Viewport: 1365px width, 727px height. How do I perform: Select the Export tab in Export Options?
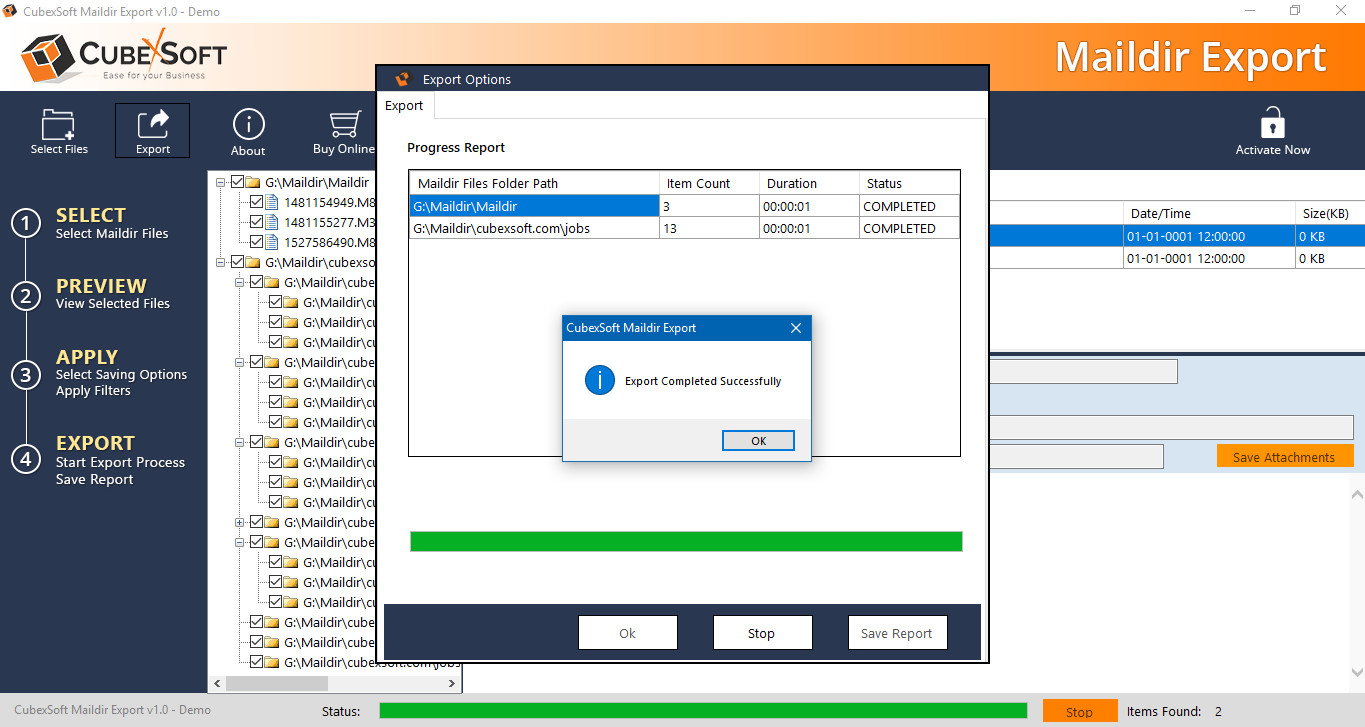tap(404, 106)
